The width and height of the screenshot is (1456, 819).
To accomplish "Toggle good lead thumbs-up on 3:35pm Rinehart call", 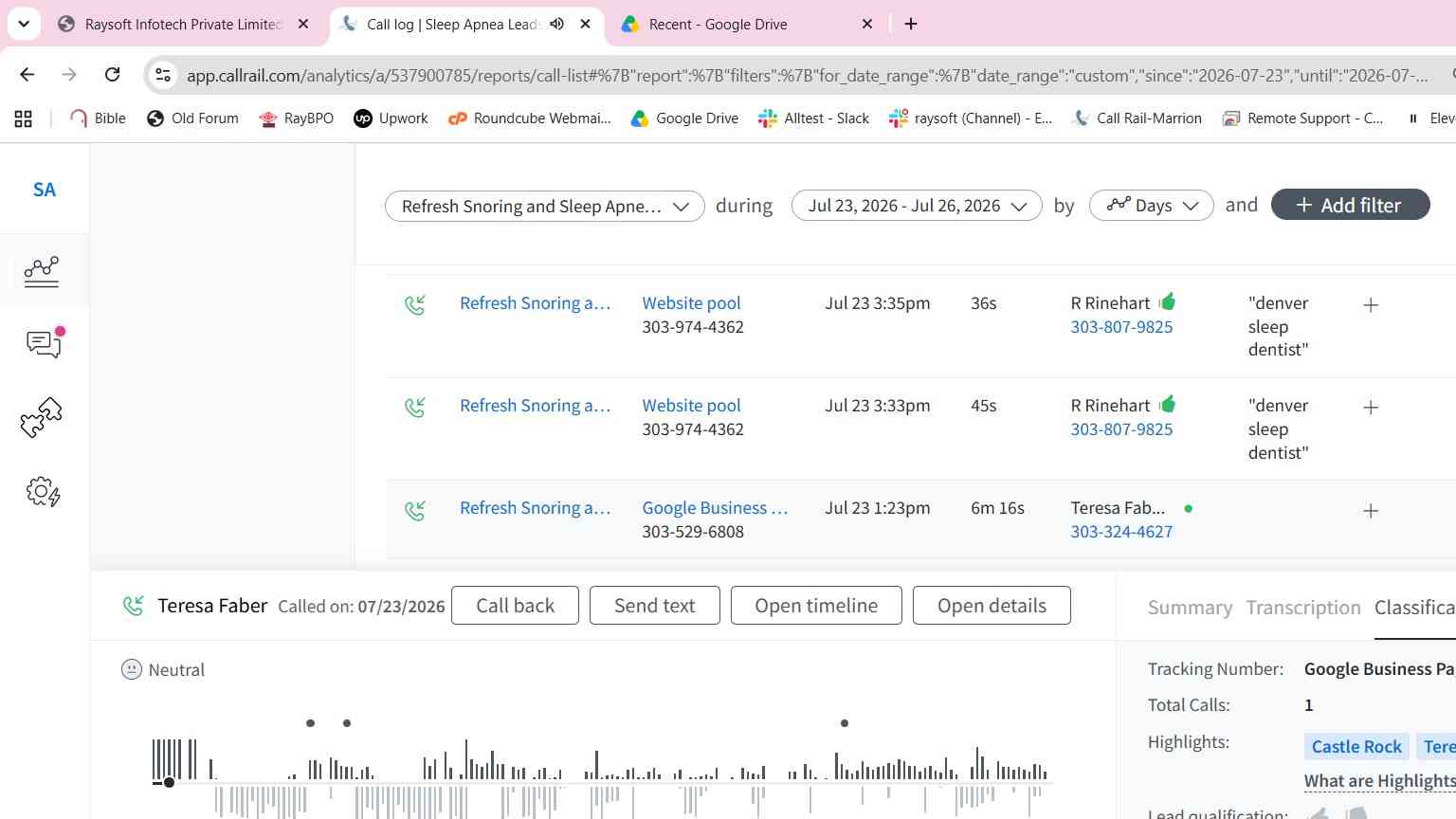I will pyautogui.click(x=1167, y=301).
